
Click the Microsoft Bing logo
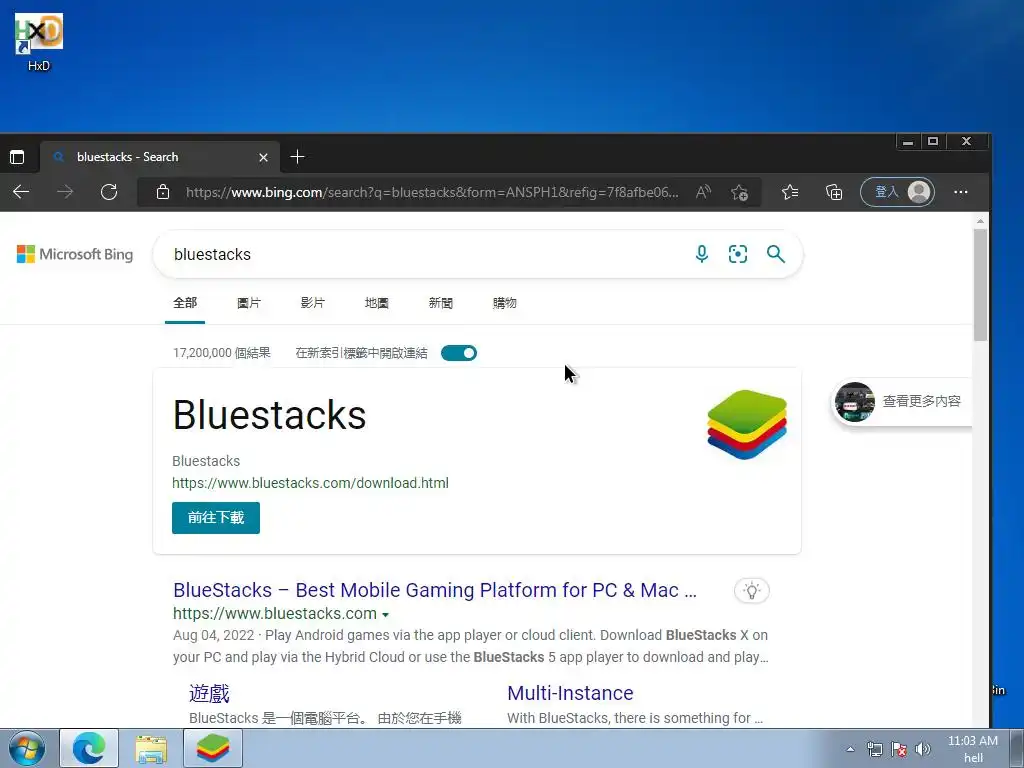pyautogui.click(x=74, y=254)
